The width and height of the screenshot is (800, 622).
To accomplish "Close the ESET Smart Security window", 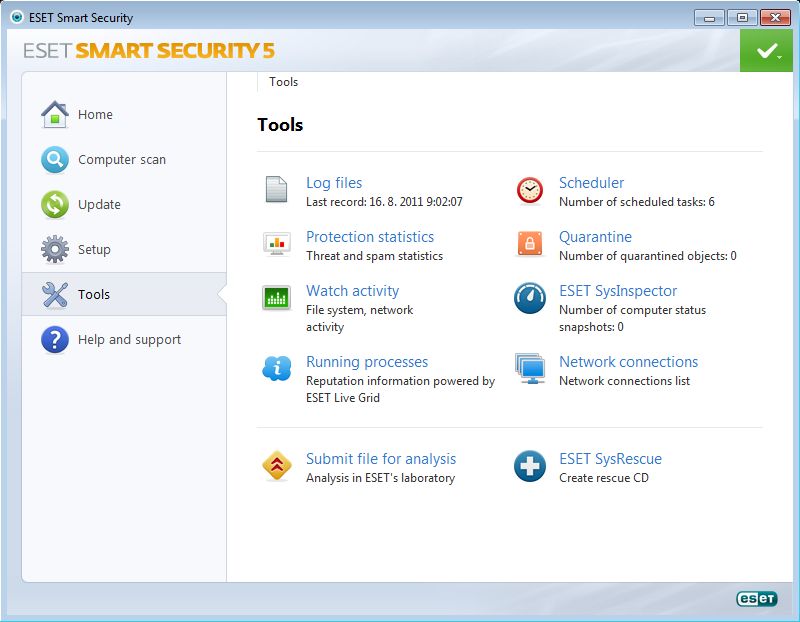I will pos(775,18).
